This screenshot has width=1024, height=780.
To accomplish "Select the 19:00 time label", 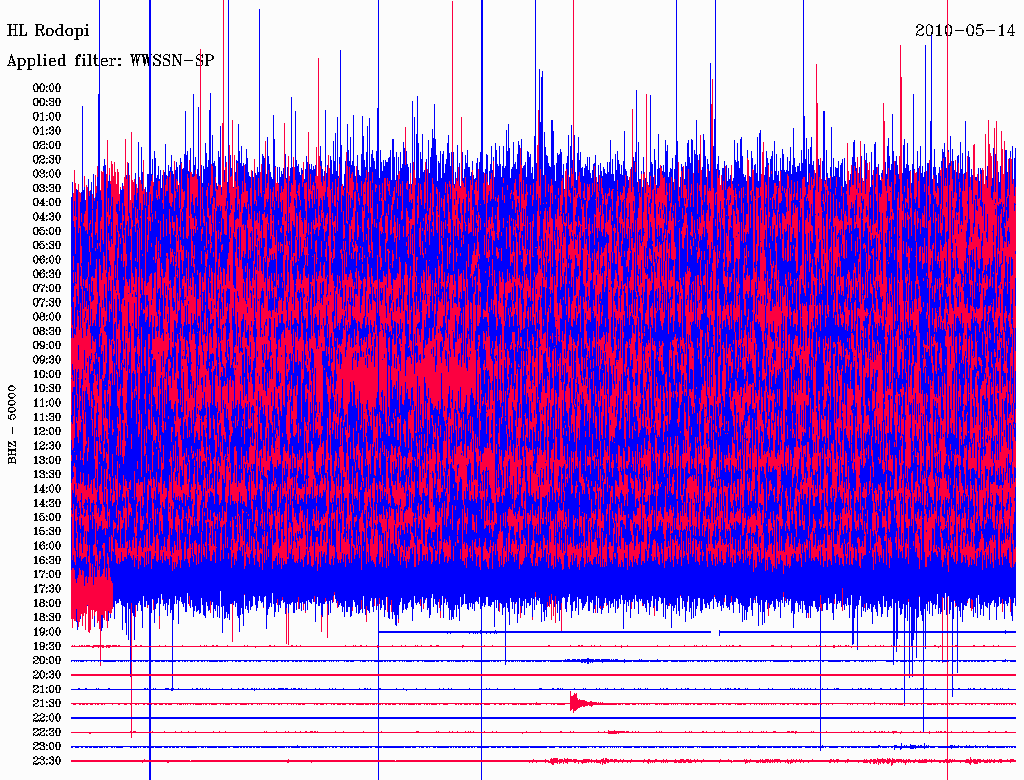I will [47, 632].
